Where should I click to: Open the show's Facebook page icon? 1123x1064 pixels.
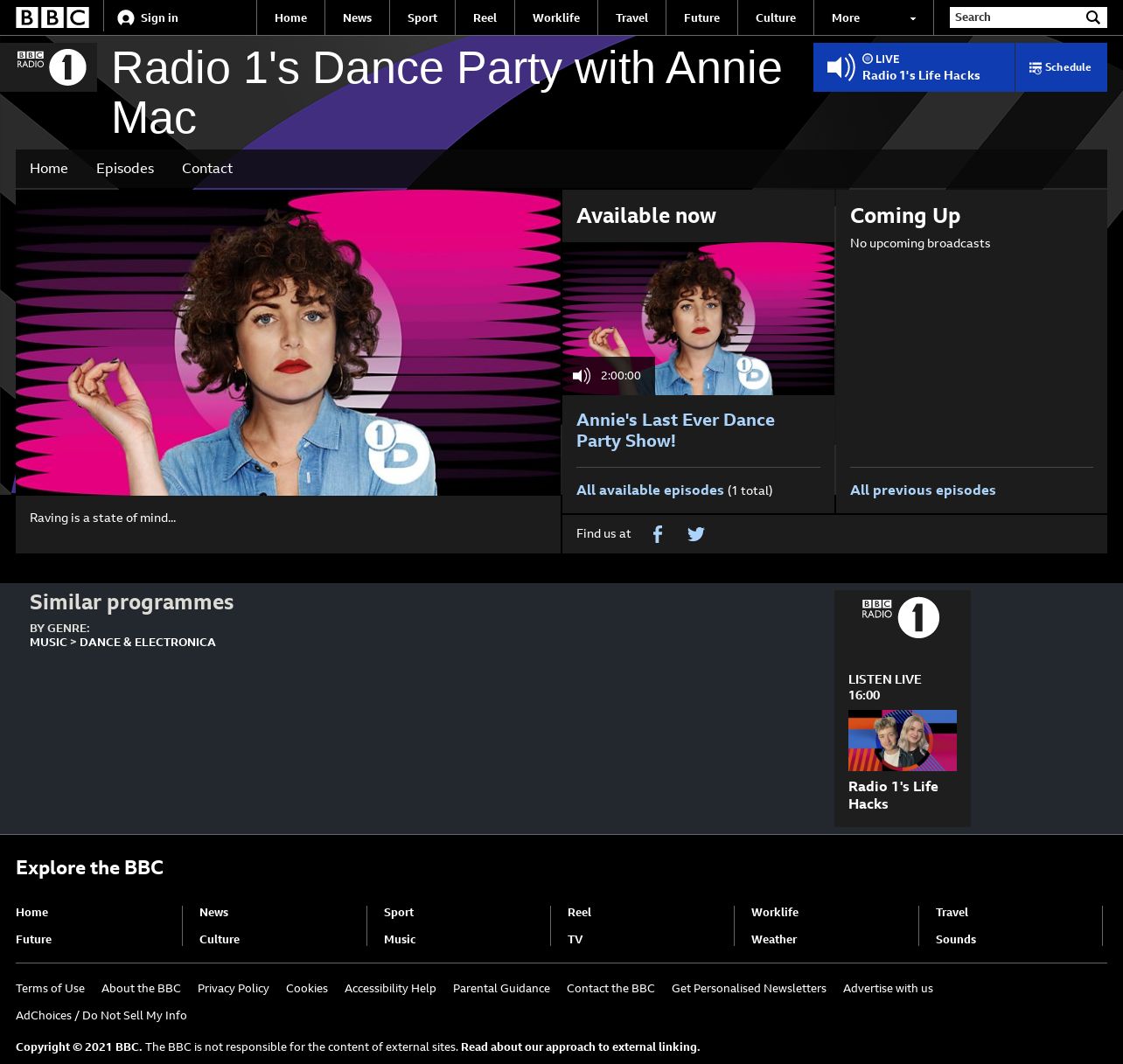pyautogui.click(x=658, y=533)
